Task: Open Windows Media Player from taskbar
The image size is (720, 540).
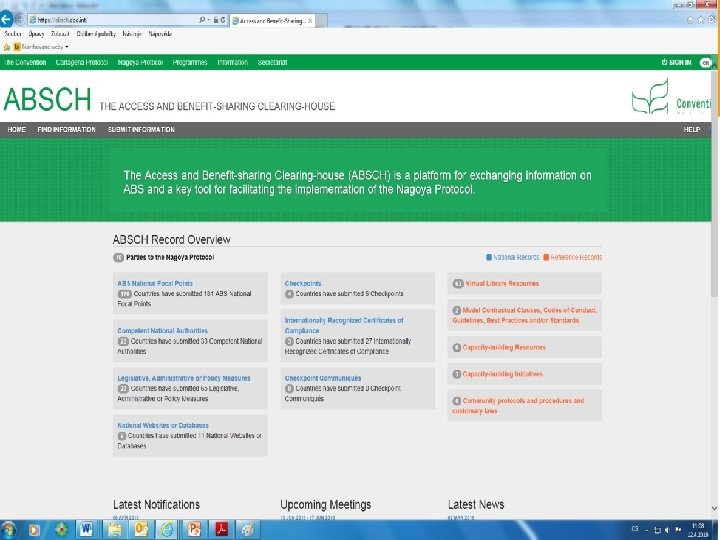Action: pyautogui.click(x=34, y=530)
